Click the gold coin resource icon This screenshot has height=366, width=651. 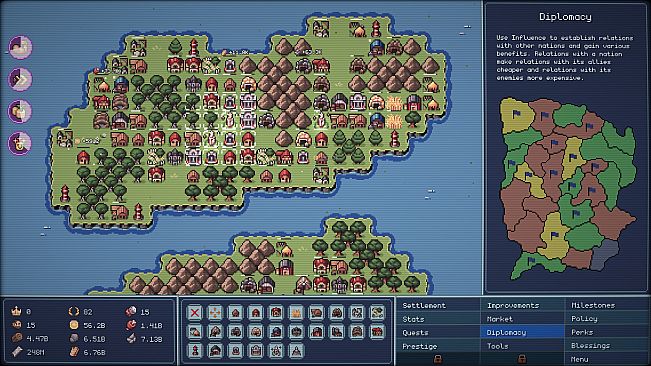(73, 325)
